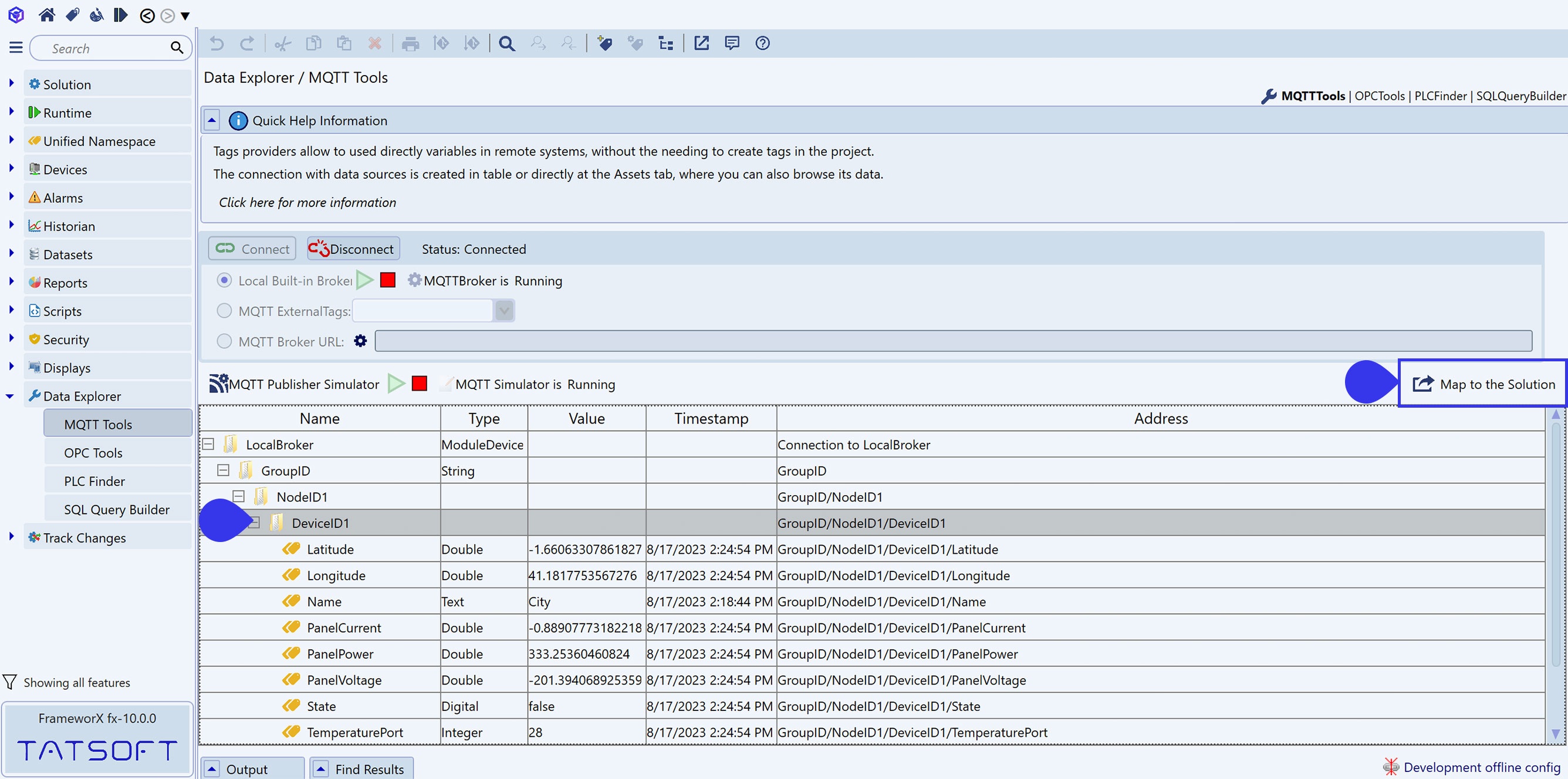Select the Local Built-in Broker radio button

(224, 280)
